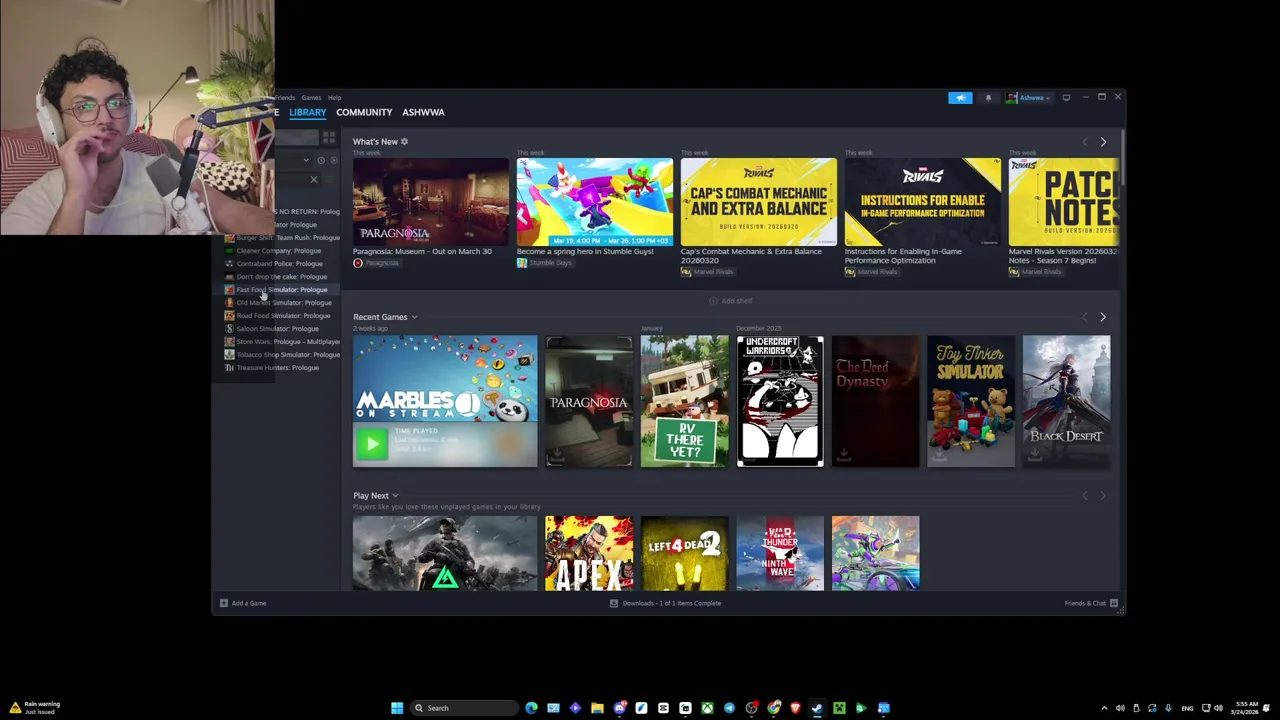Select Road Food Simulator: Prologue
The height and width of the screenshot is (720, 1280).
tap(276, 316)
